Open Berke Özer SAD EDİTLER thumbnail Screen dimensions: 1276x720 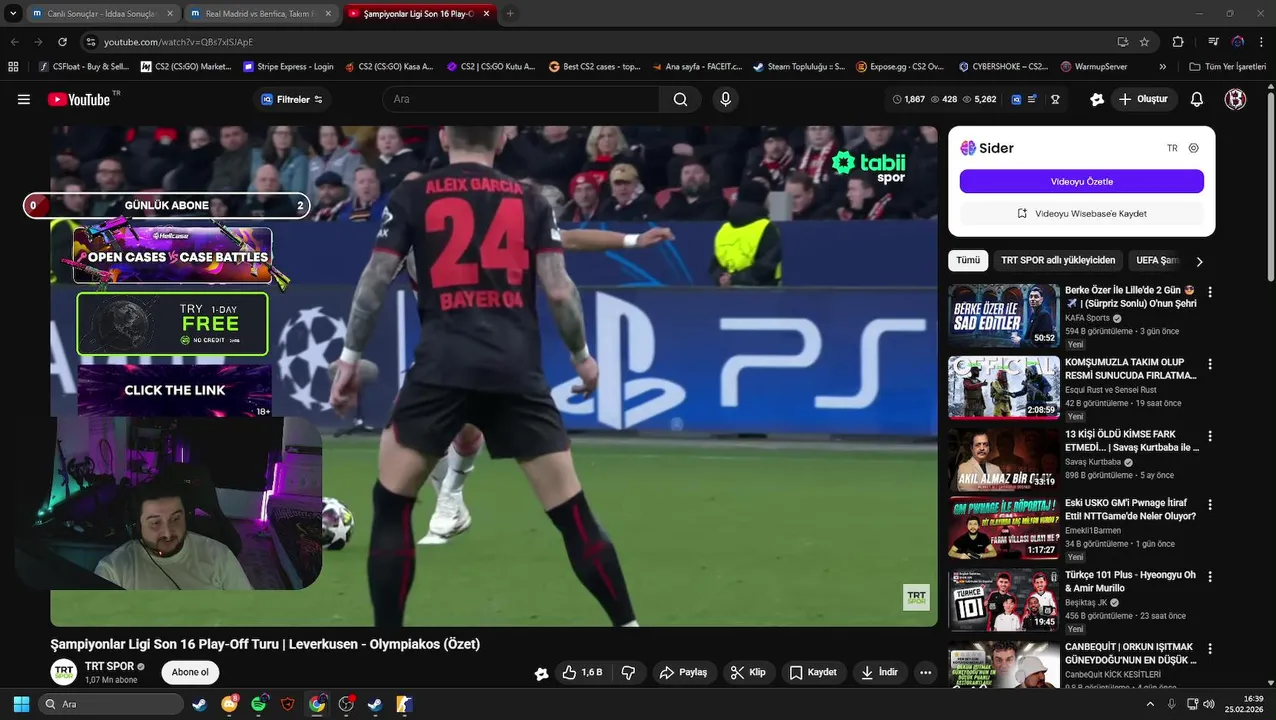[1003, 315]
